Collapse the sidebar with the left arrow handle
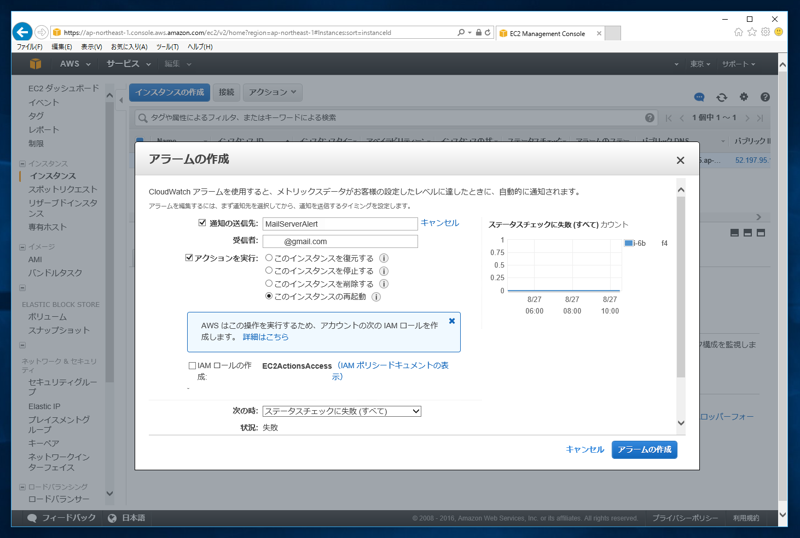800x538 pixels. (x=121, y=100)
